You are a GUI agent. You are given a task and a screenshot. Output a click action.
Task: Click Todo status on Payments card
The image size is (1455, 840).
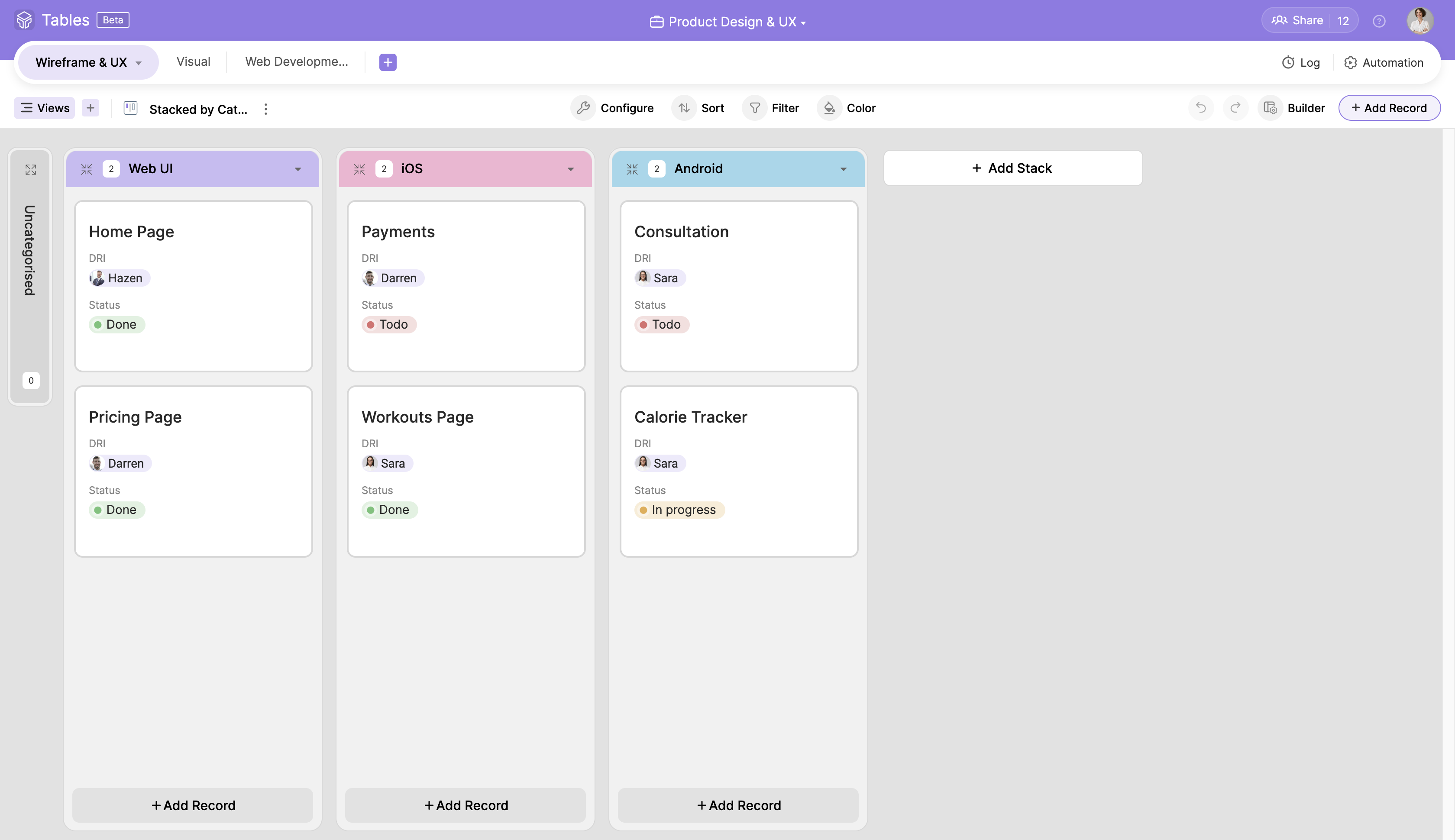pyautogui.click(x=389, y=325)
